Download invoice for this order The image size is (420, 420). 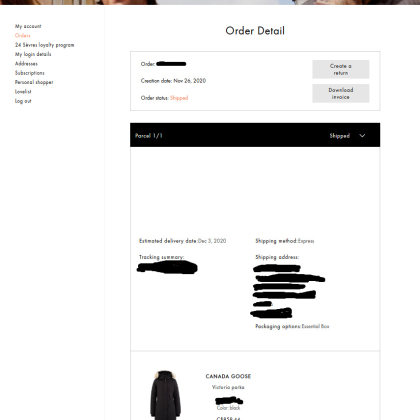click(x=341, y=93)
